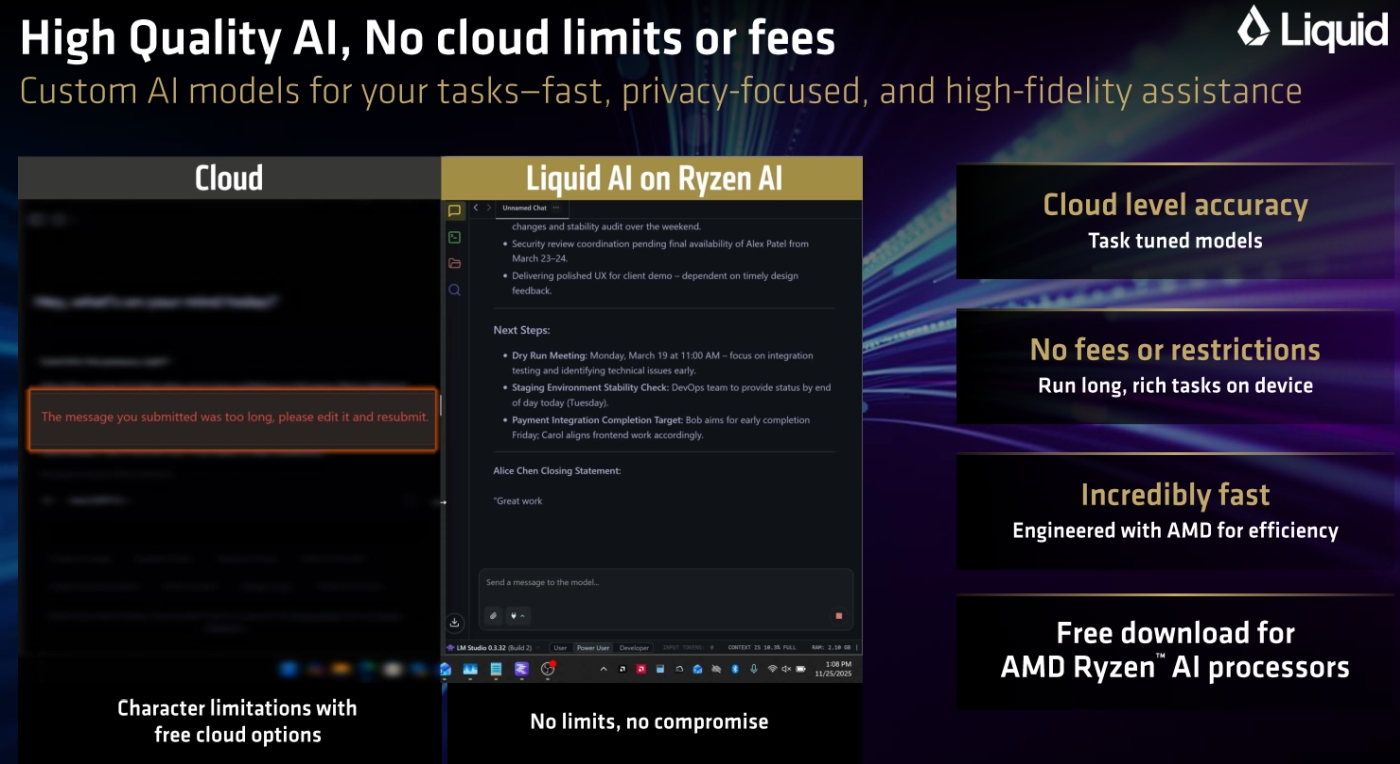
Task: Click the 'Cloud level accuracy' card
Action: coord(1175,221)
